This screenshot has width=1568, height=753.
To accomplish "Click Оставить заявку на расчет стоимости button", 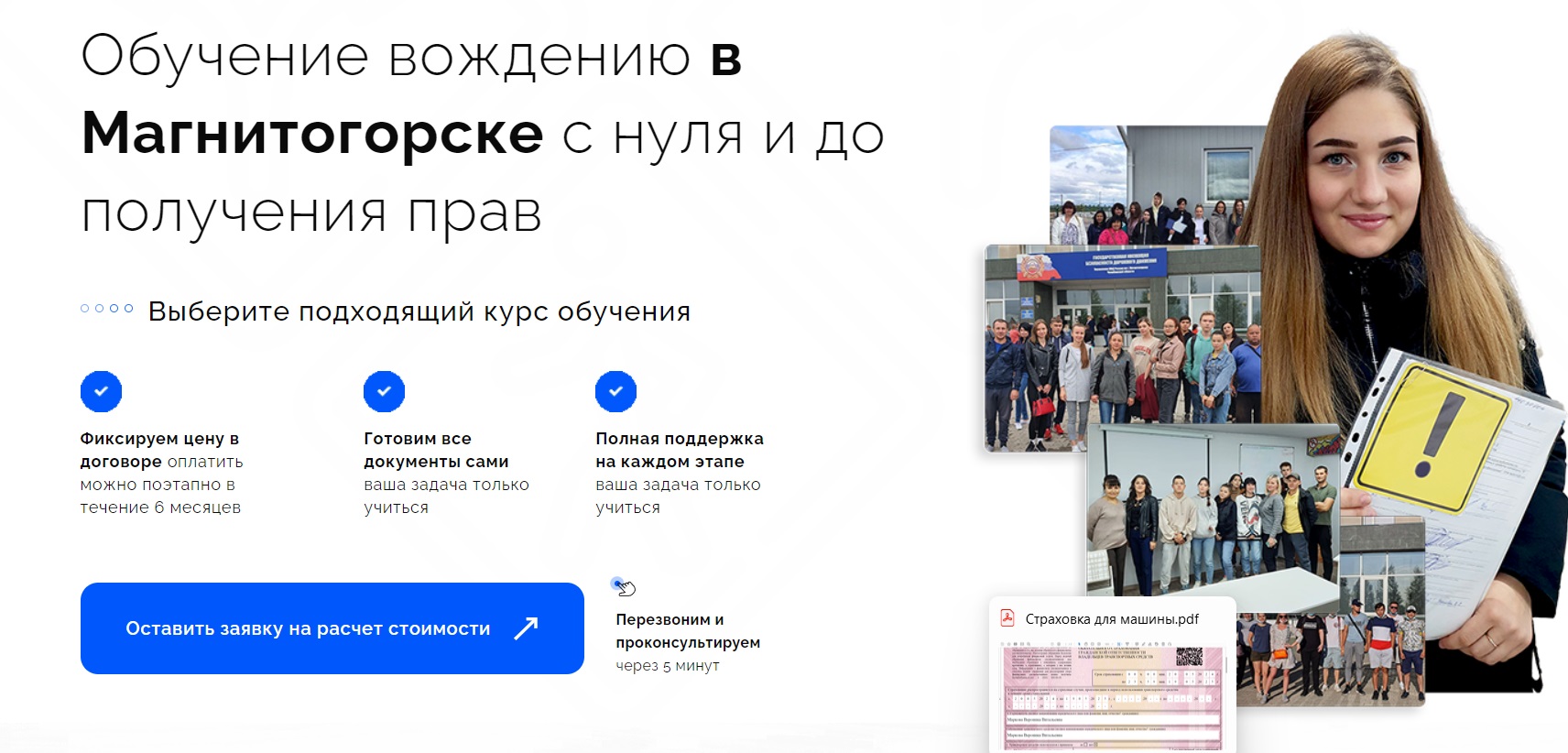I will click(x=332, y=628).
